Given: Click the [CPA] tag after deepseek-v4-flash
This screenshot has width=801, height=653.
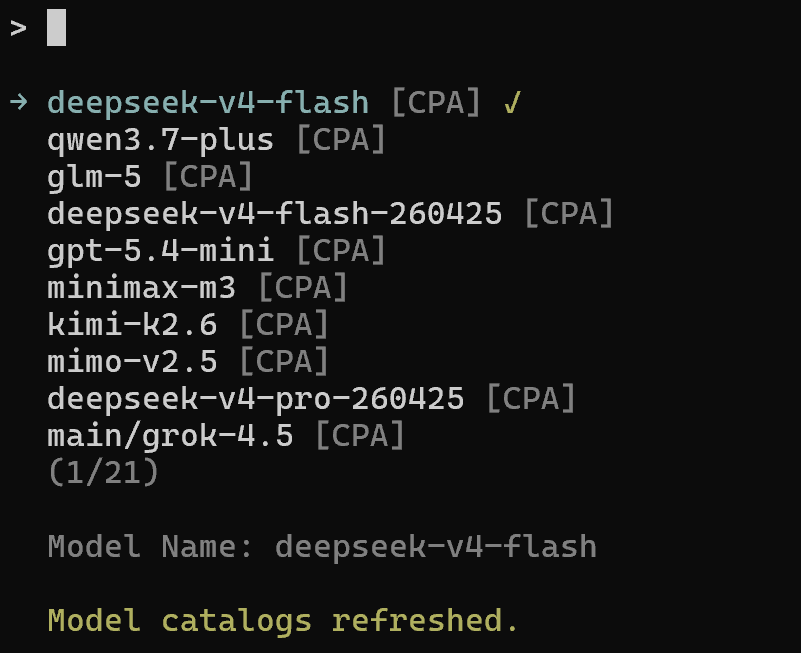Looking at the screenshot, I should click(x=436, y=102).
